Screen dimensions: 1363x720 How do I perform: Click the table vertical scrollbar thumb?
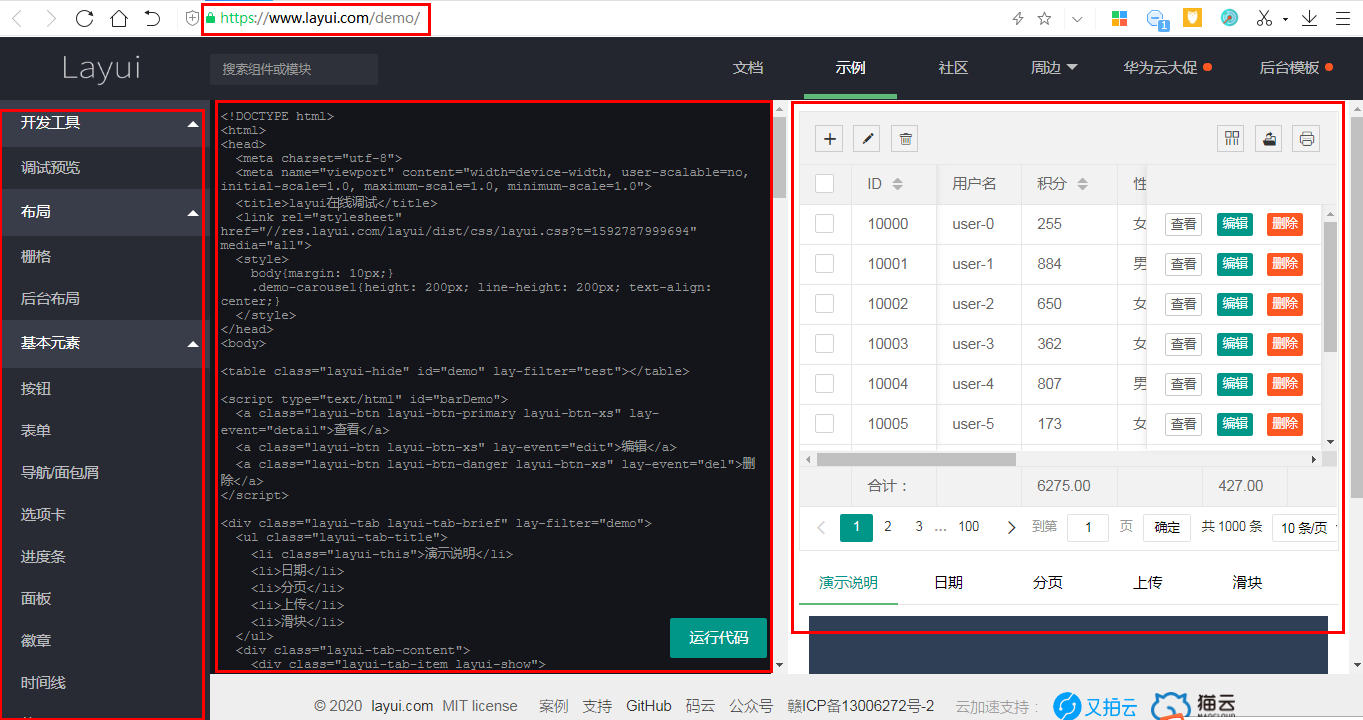point(1330,287)
